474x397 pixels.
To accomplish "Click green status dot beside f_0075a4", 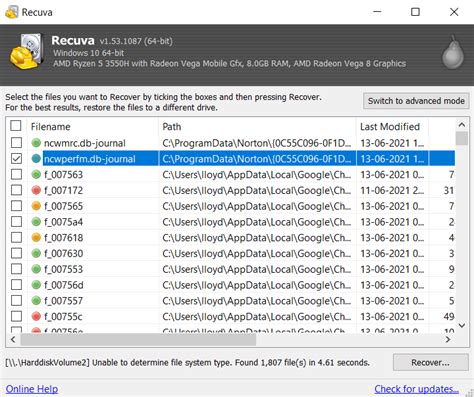I will [x=36, y=222].
